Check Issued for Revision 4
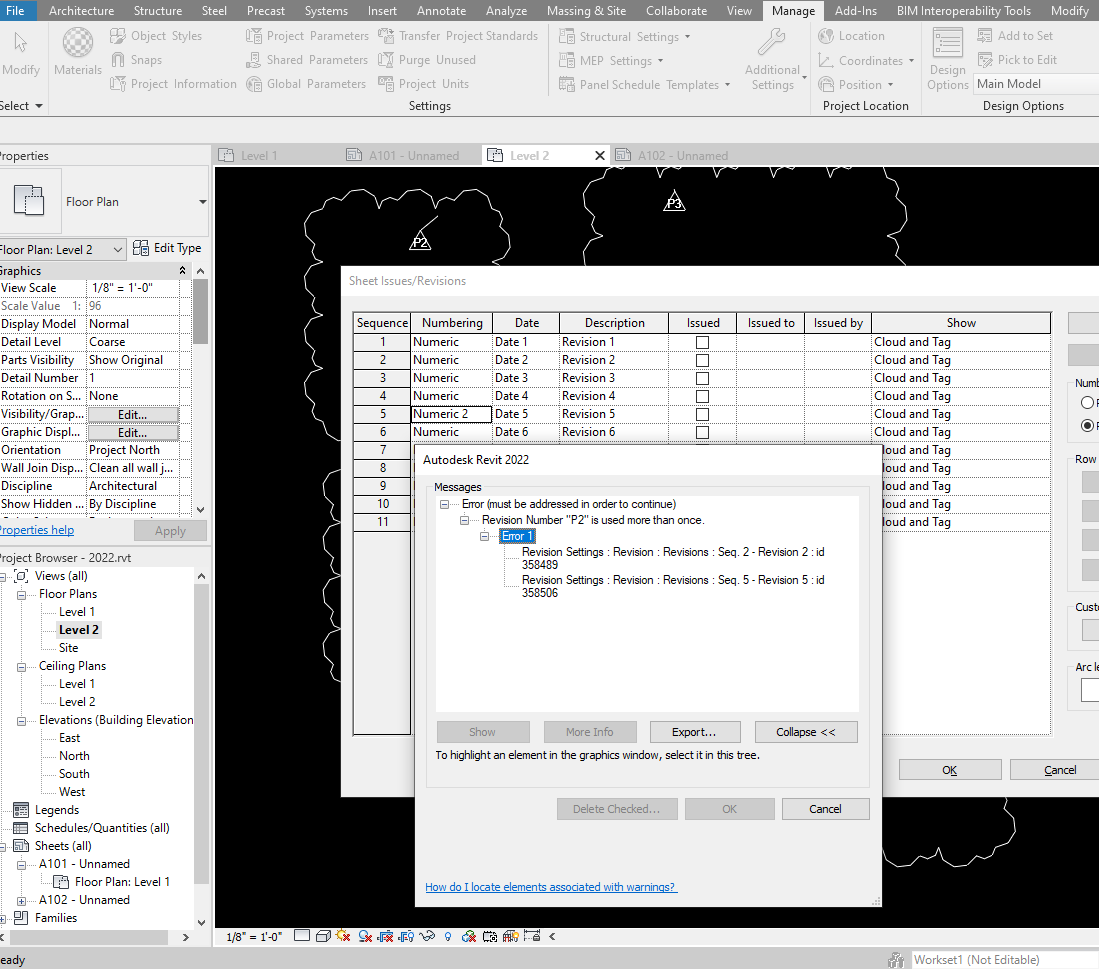The width and height of the screenshot is (1099, 969). (702, 395)
